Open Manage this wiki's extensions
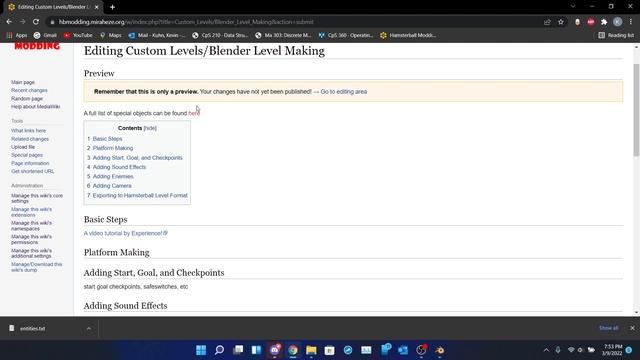Screen dimensions: 640x360 (31, 212)
